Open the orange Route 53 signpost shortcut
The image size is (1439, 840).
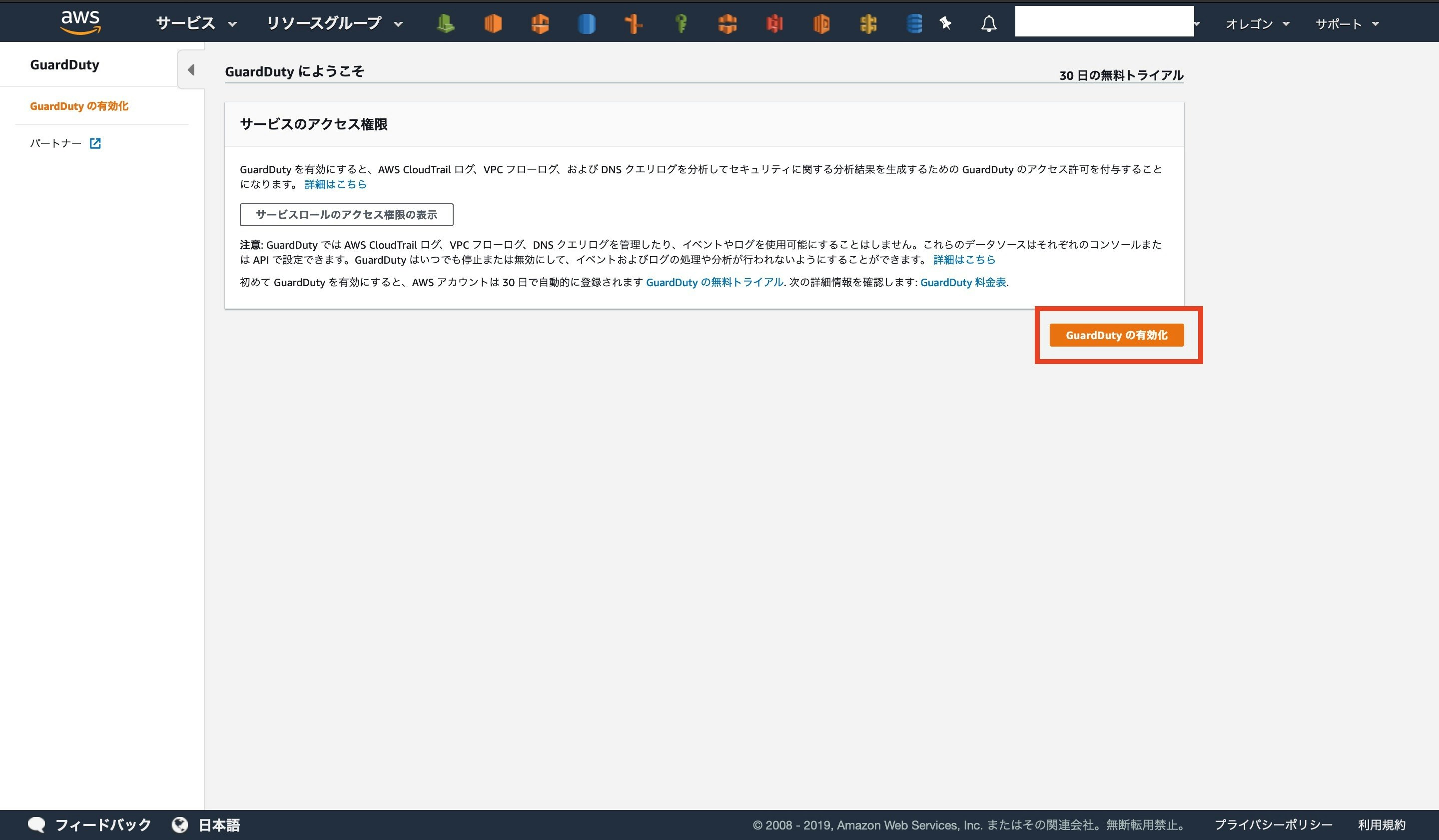coord(633,23)
